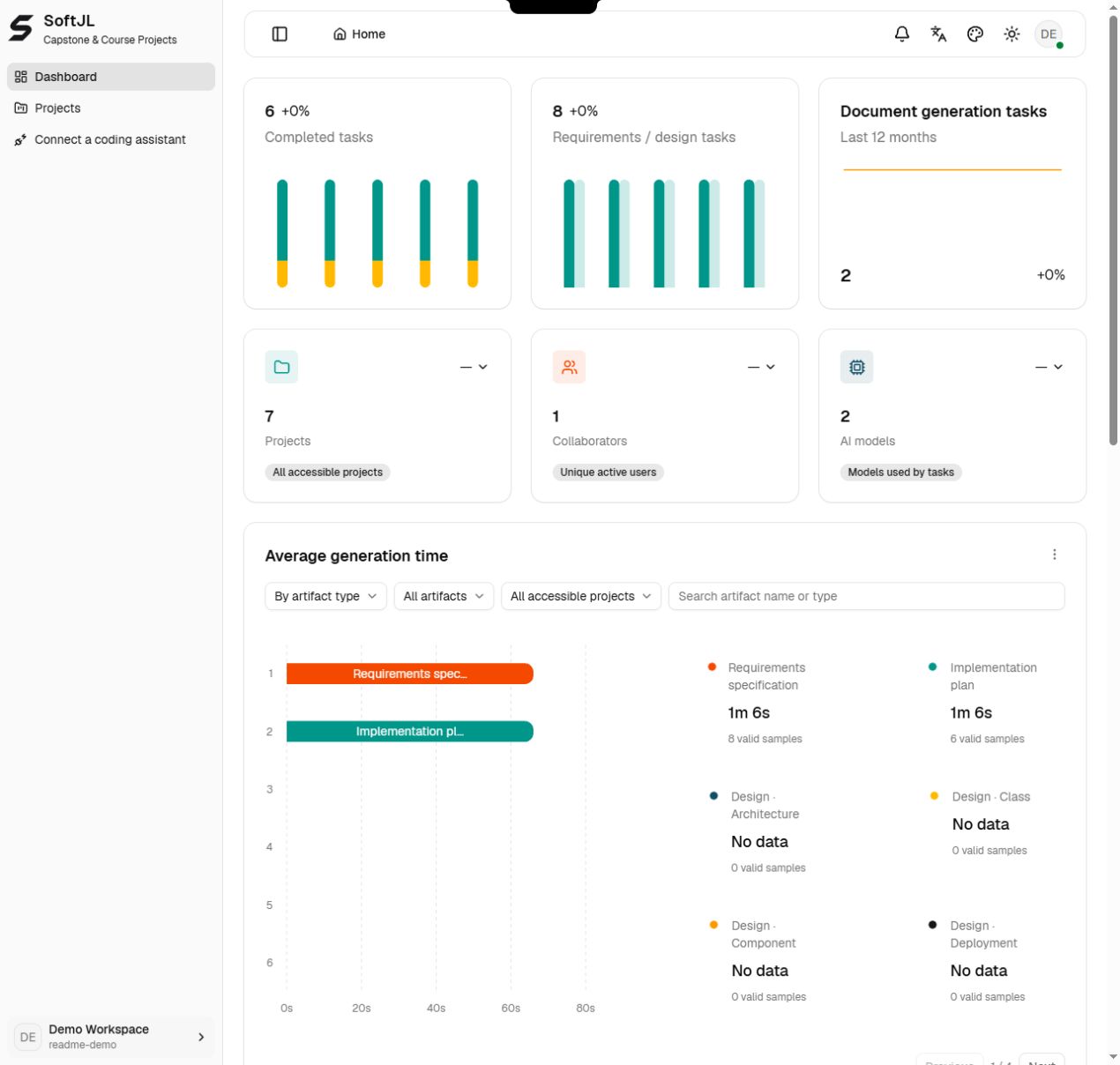Open language translation menu
1120x1065 pixels.
point(938,34)
